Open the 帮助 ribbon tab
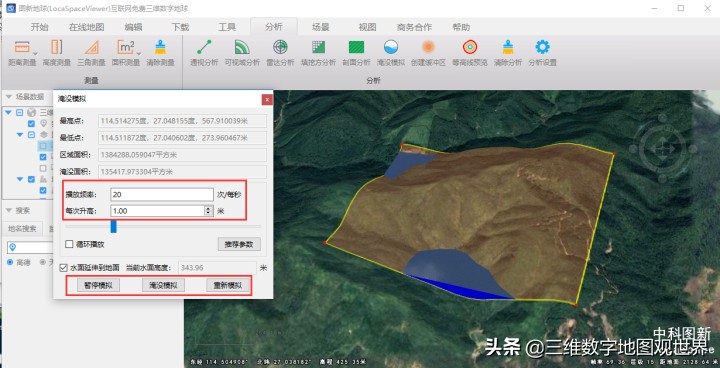Image resolution: width=720 pixels, height=368 pixels. (461, 27)
